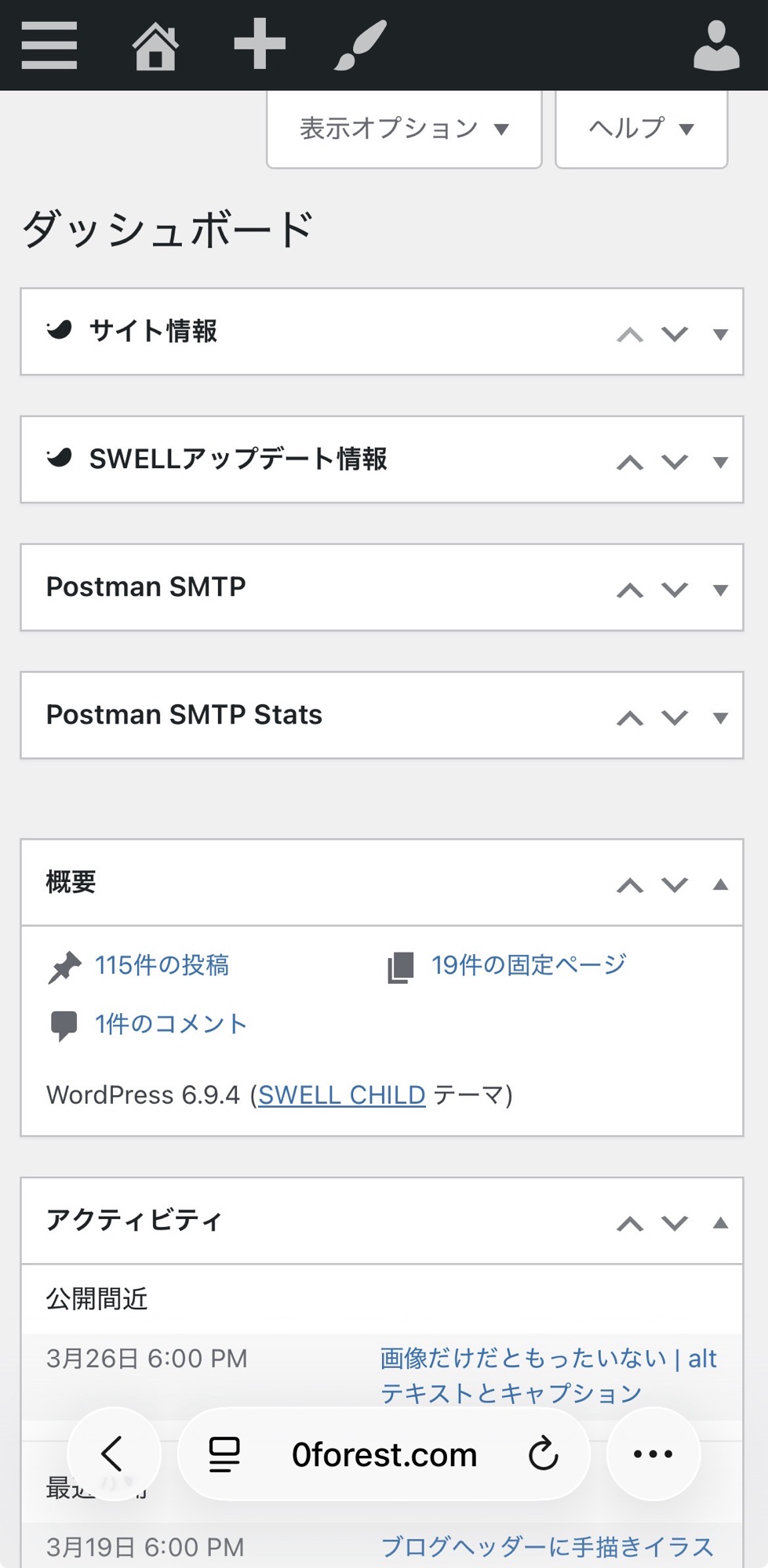Open the ヘルプ dropdown
The width and height of the screenshot is (768, 1568).
coord(640,129)
